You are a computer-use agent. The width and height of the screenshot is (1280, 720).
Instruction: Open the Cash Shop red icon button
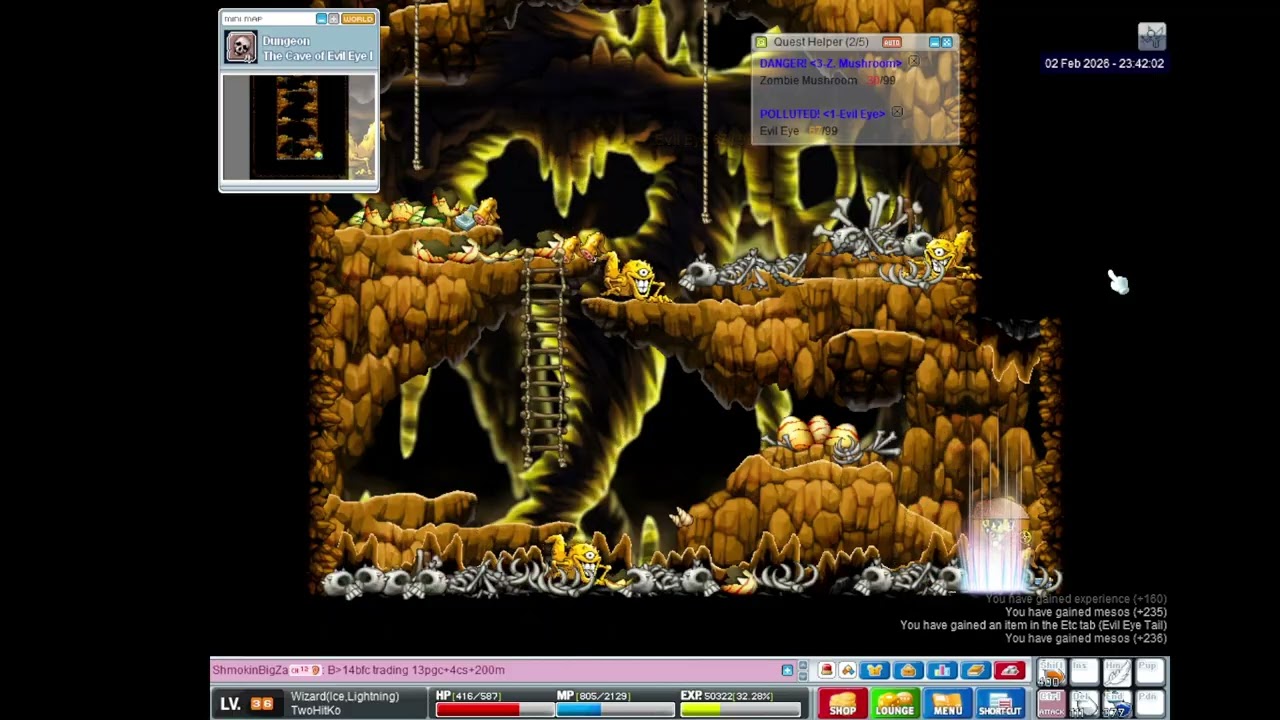pos(826,670)
